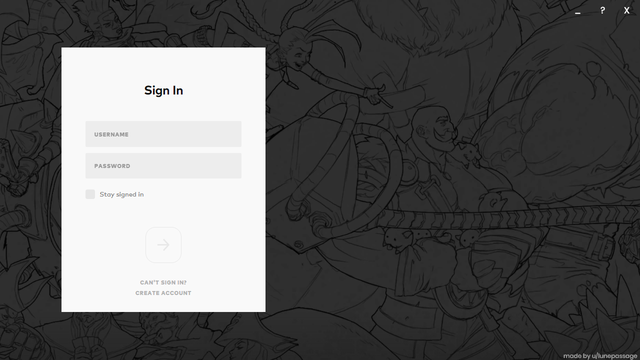Click the Sign In heading
This screenshot has height=360, width=640.
(163, 91)
